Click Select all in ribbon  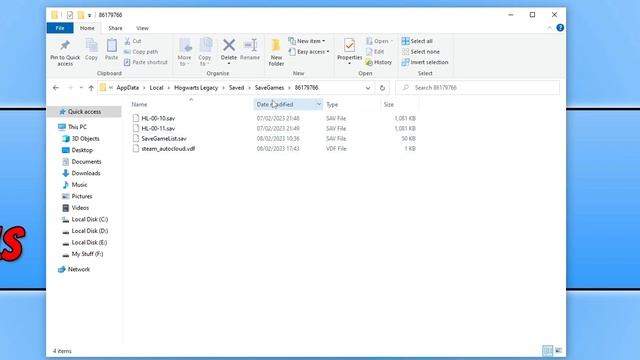417,41
